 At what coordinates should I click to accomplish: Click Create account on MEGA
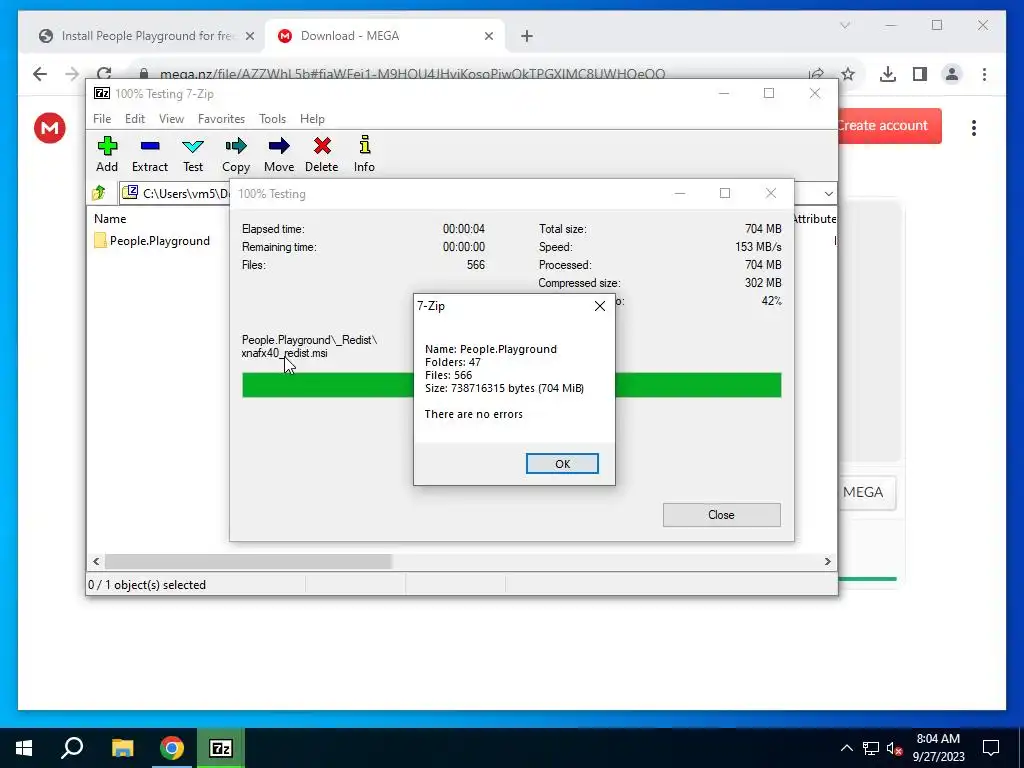[889, 125]
